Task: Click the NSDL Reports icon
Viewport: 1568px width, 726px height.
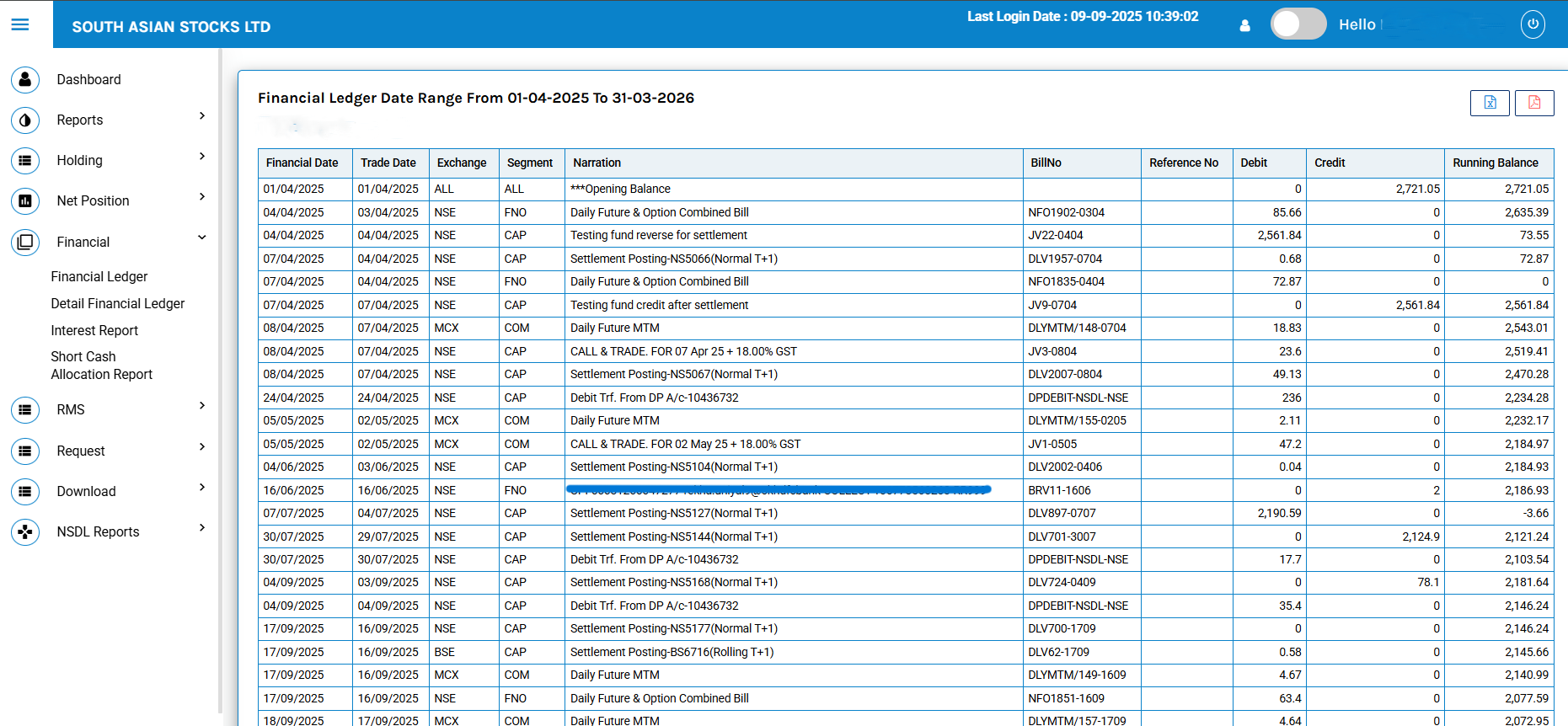Action: 25,532
